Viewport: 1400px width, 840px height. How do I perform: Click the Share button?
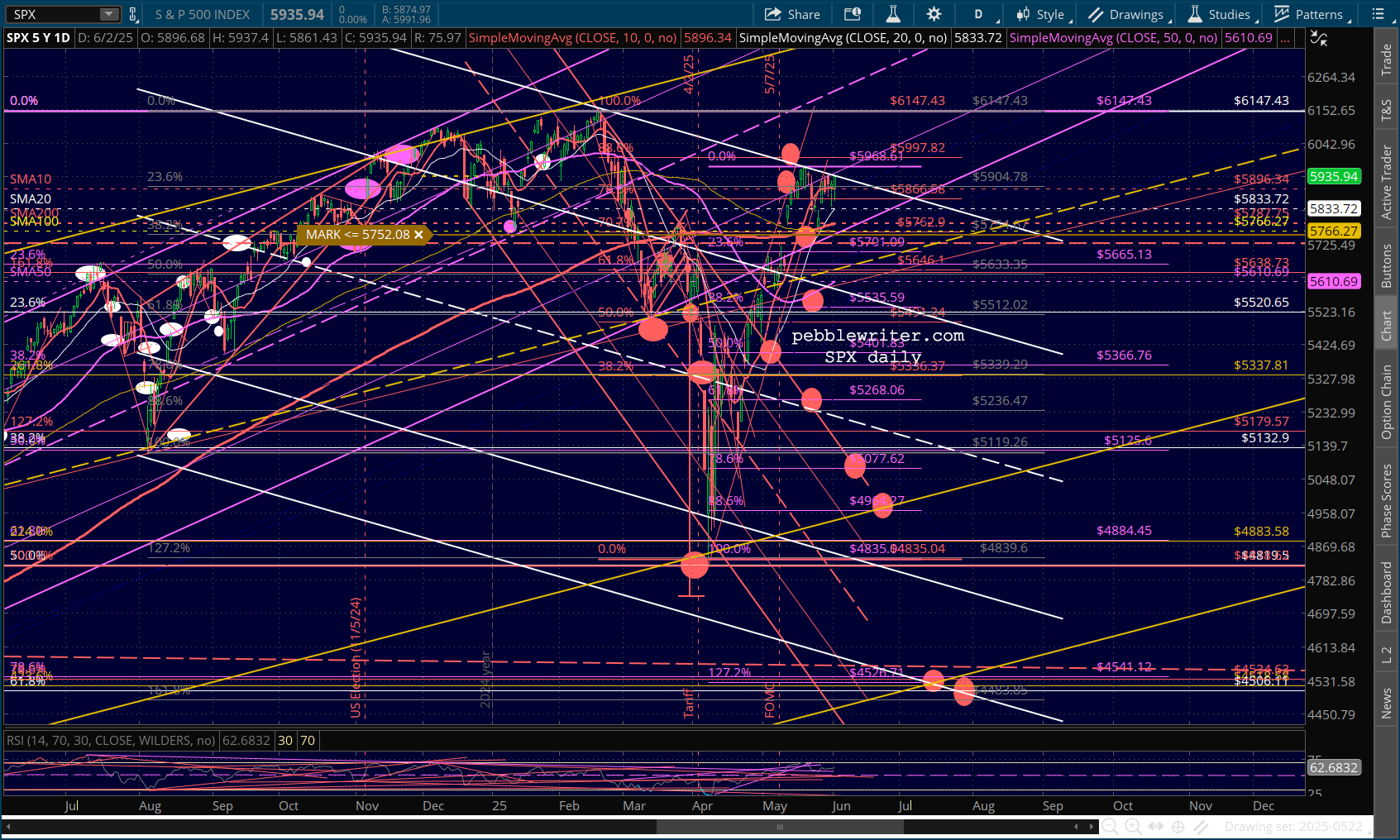tap(792, 14)
